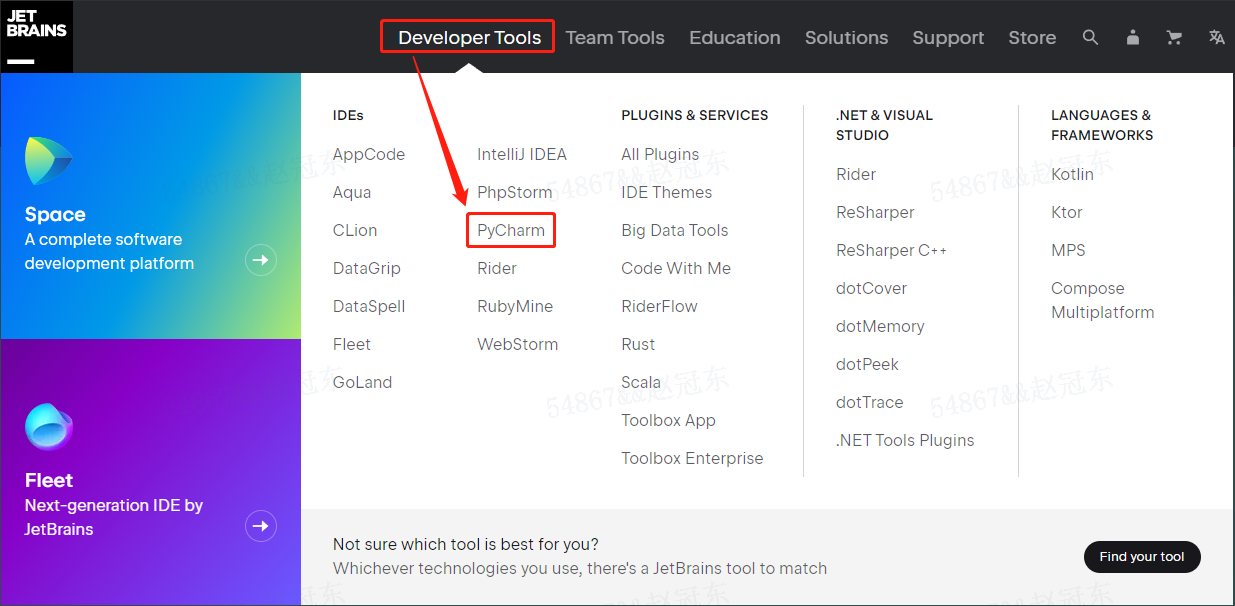This screenshot has height=606, width=1235.
Task: Open the All Plugins link
Action: point(660,154)
